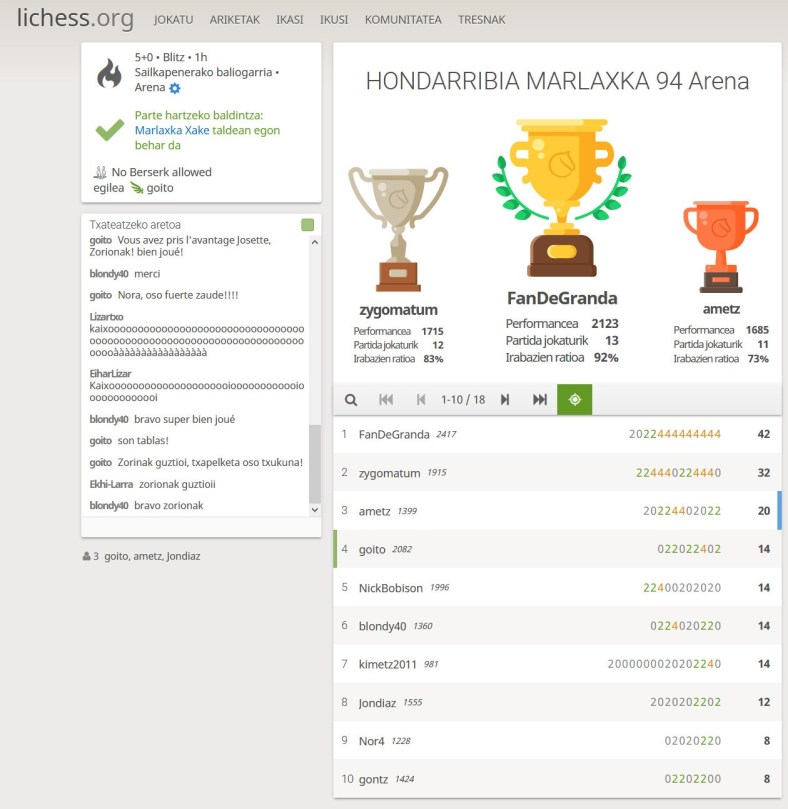Go to previous standings page
The width and height of the screenshot is (788, 809).
pyautogui.click(x=421, y=400)
